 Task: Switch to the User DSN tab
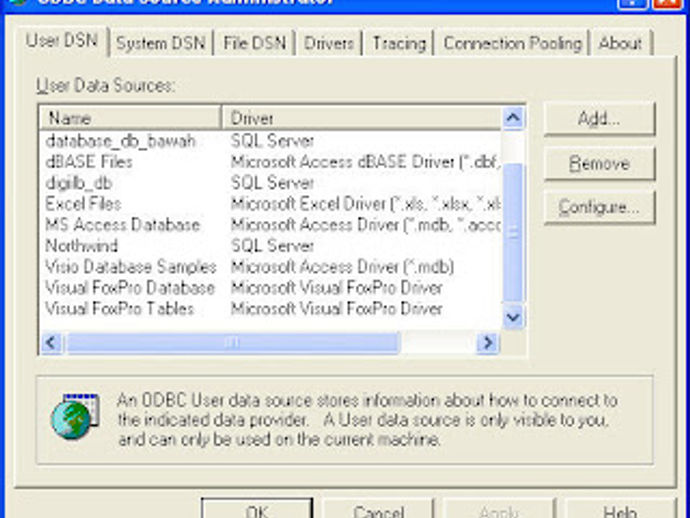[x=62, y=41]
